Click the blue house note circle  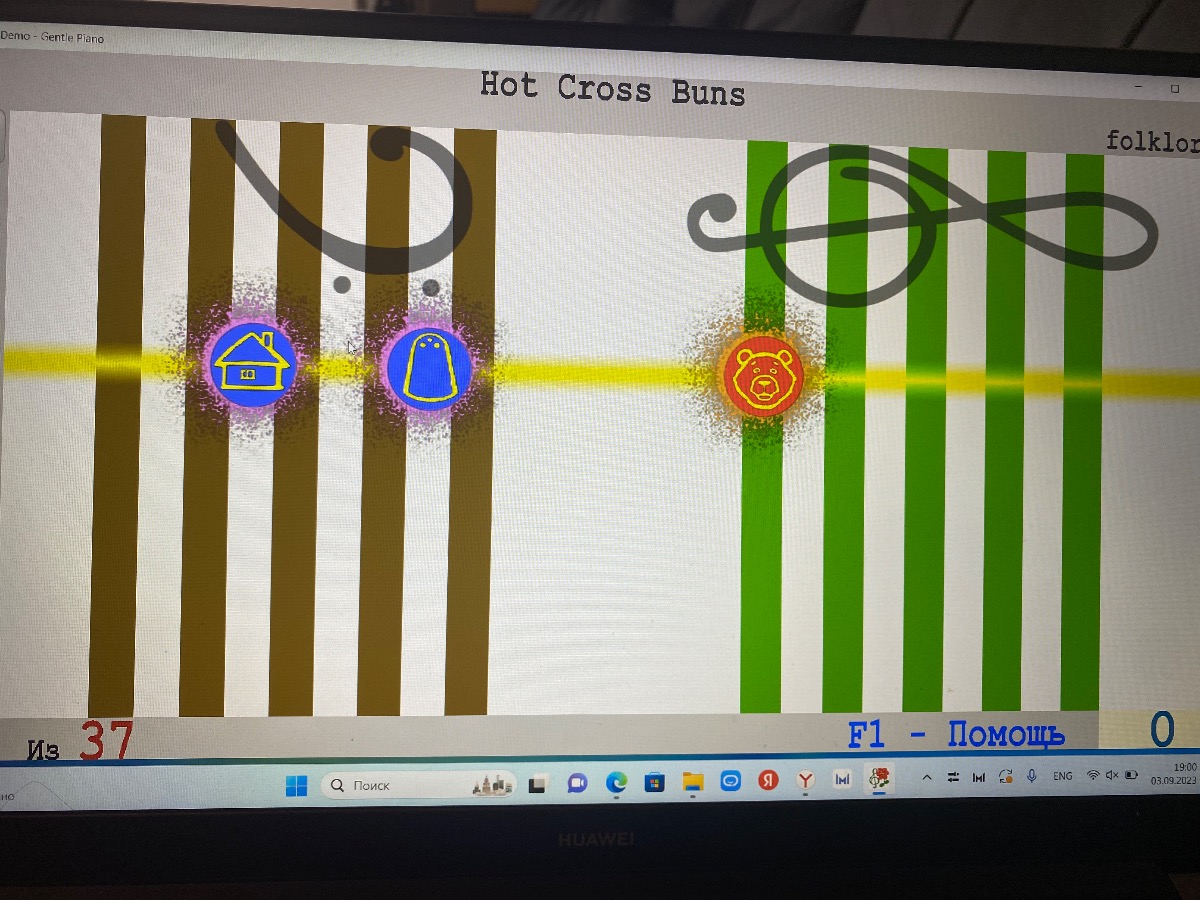coord(251,363)
